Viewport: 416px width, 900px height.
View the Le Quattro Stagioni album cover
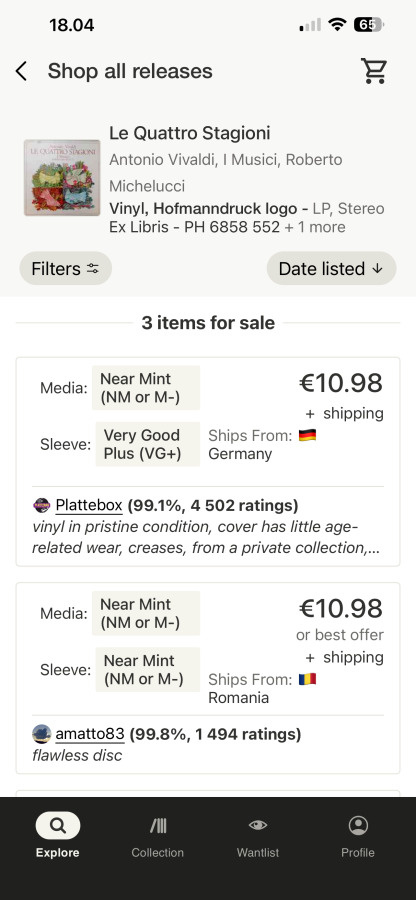click(62, 177)
